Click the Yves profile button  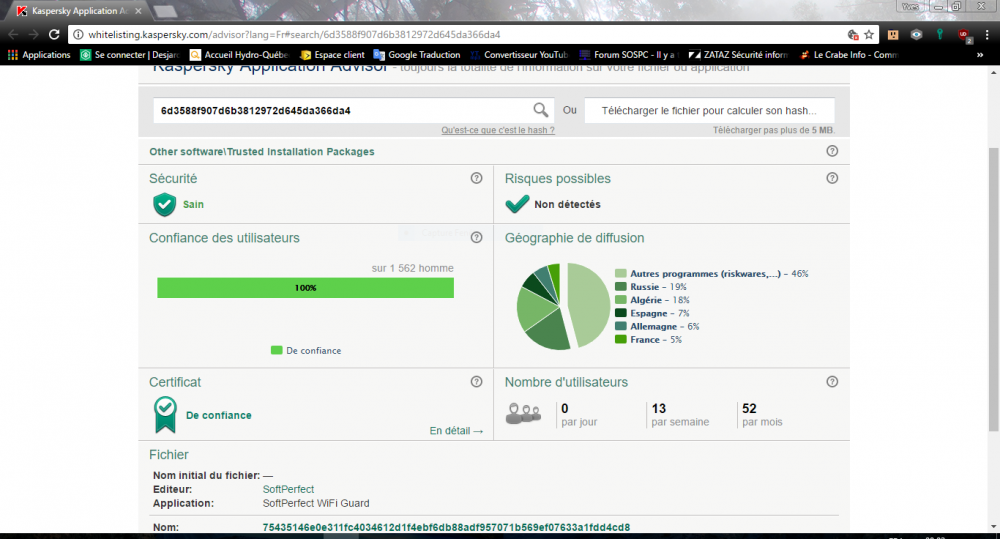(910, 6)
